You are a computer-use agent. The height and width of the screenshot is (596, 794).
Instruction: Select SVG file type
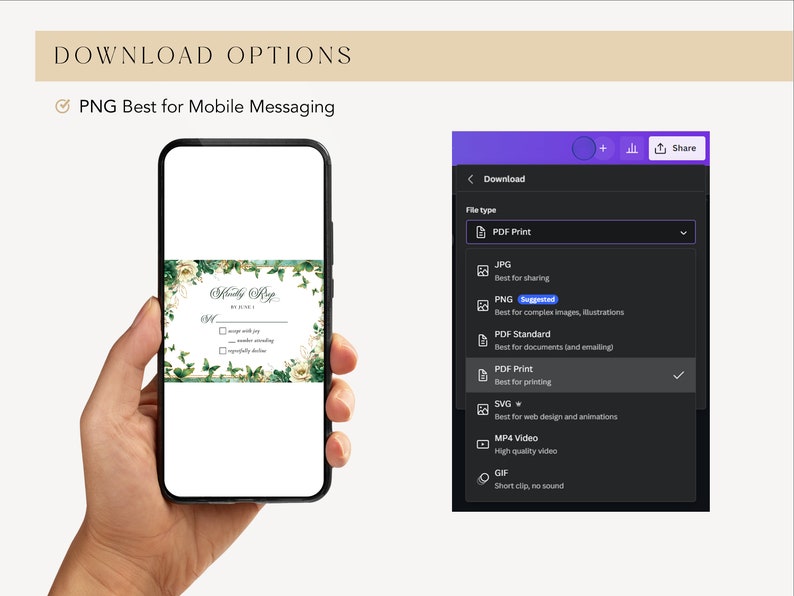(x=580, y=410)
